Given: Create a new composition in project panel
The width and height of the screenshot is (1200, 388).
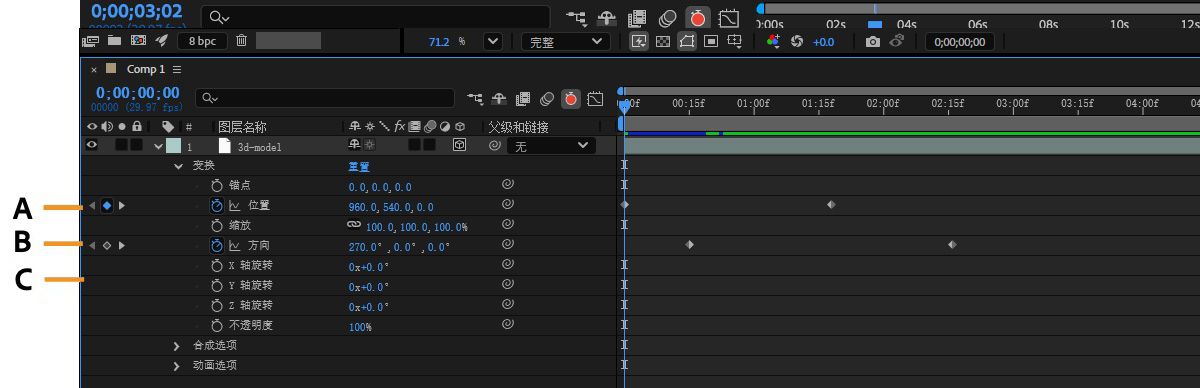Looking at the screenshot, I should pos(137,41).
